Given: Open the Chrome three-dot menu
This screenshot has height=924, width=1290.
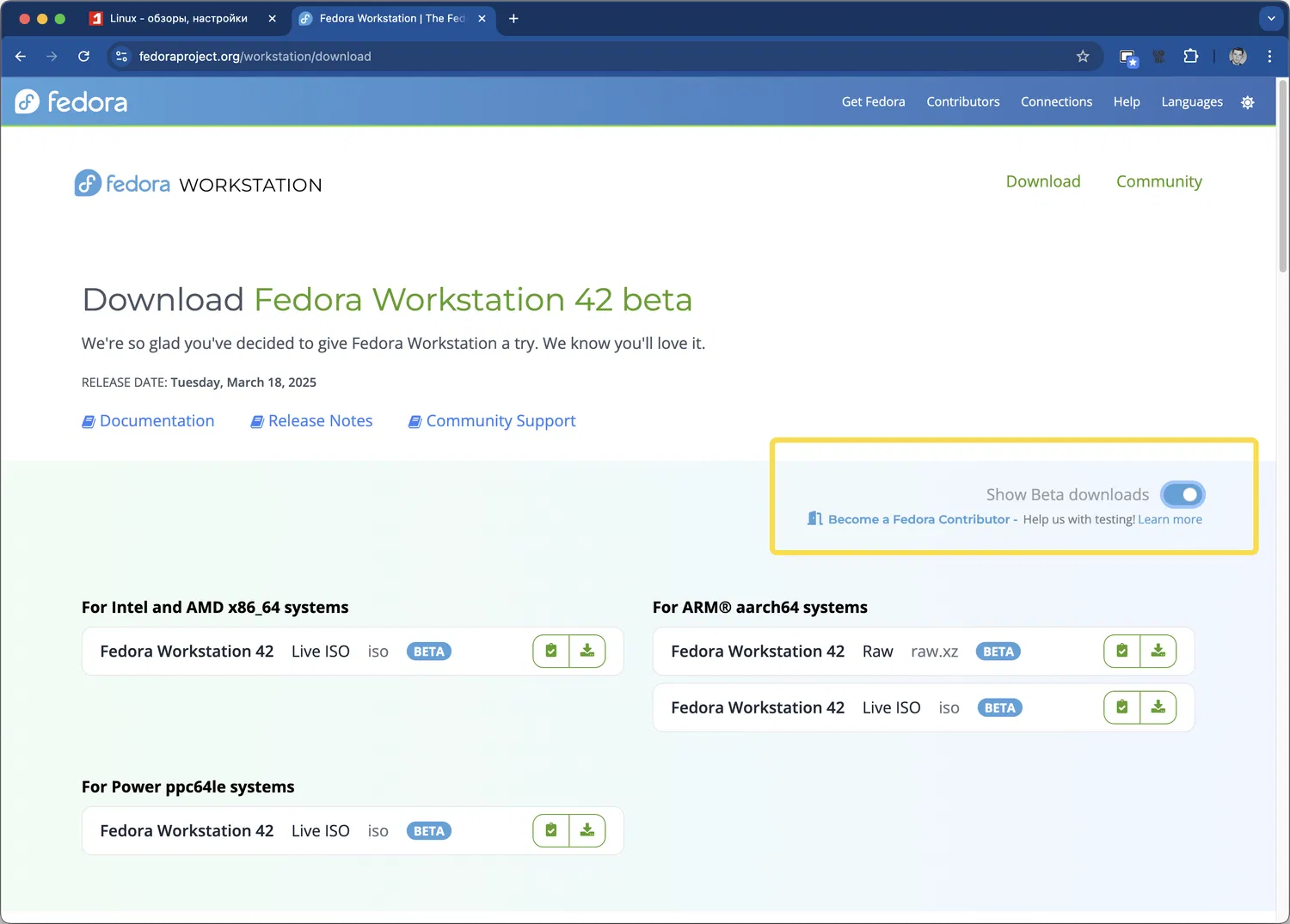Looking at the screenshot, I should point(1269,56).
